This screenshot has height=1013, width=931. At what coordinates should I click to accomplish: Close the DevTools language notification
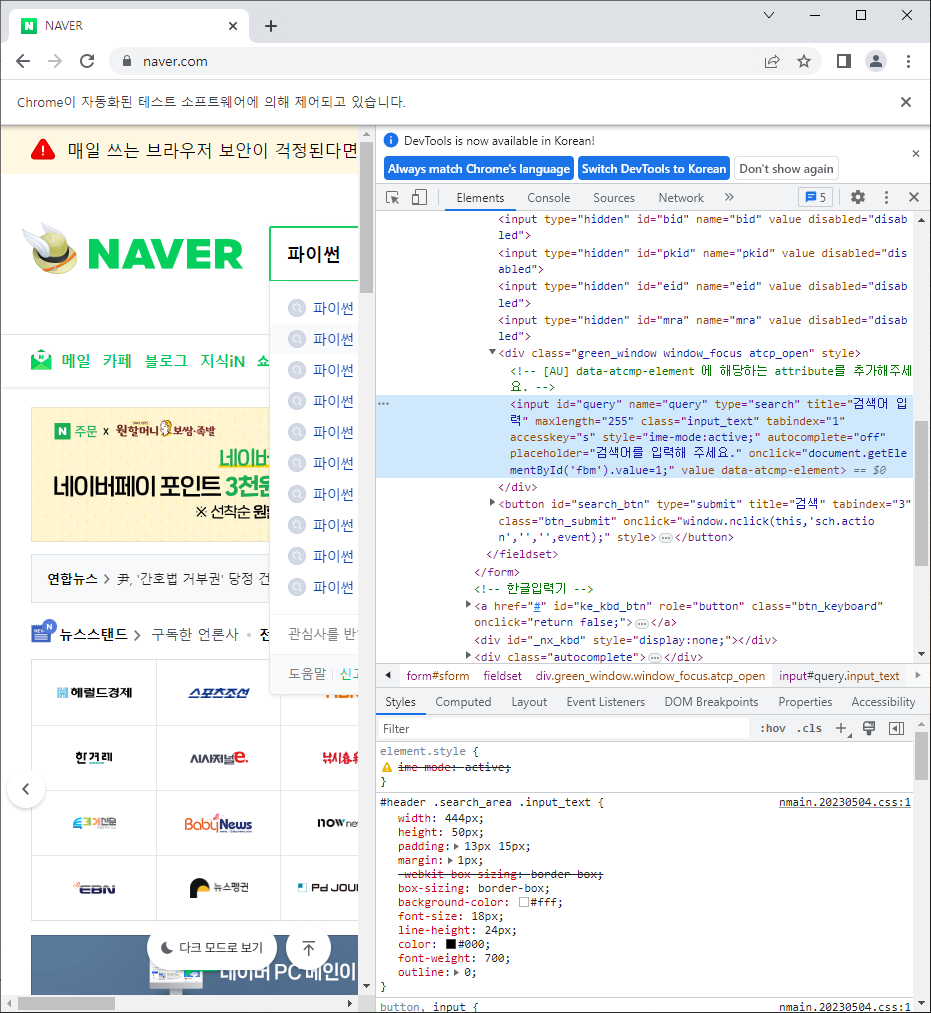(x=915, y=154)
